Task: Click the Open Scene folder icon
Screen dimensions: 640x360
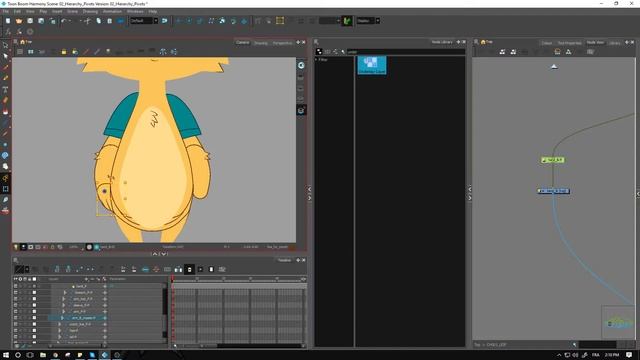Action: tap(19, 21)
